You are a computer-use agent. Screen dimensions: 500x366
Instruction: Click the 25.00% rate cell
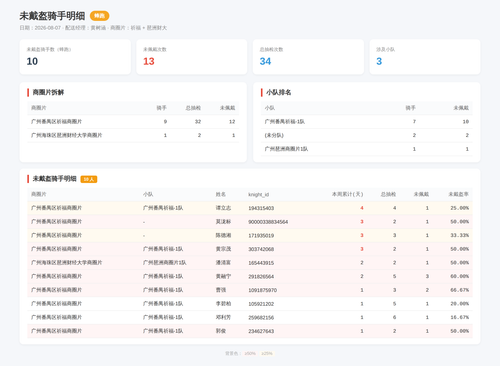[x=460, y=208]
